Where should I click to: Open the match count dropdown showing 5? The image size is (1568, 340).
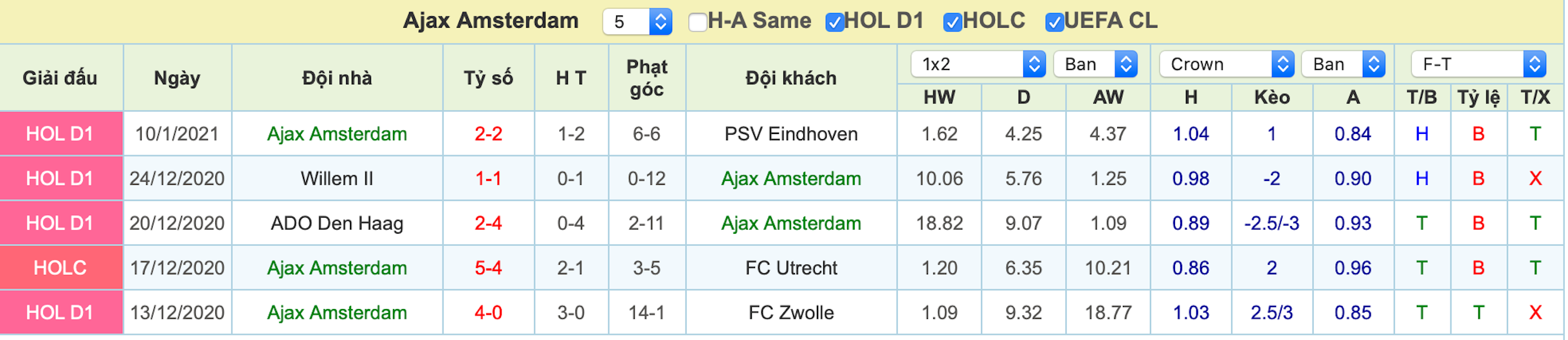(637, 22)
